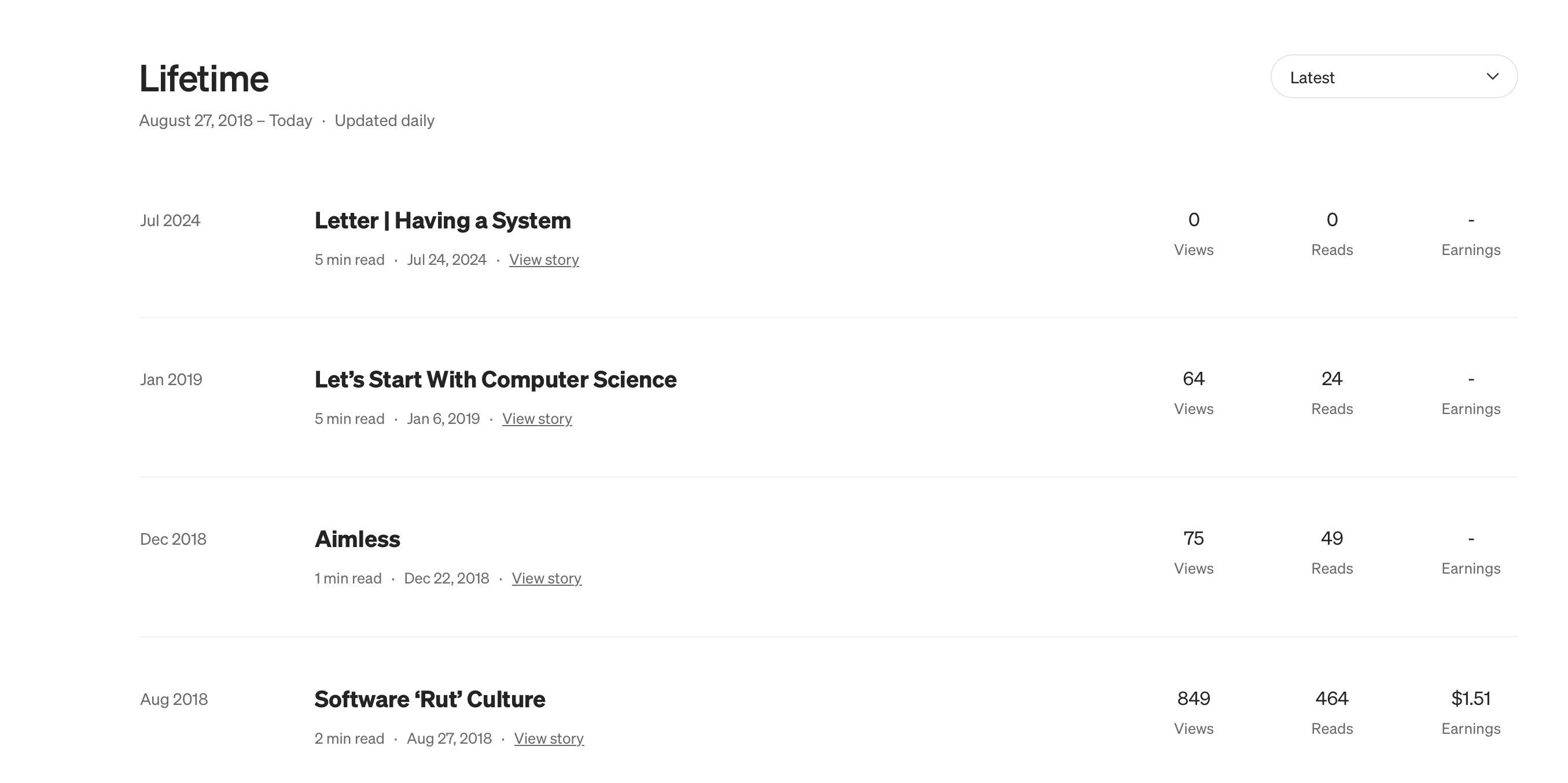Follow the View story link under Aimless

546,579
